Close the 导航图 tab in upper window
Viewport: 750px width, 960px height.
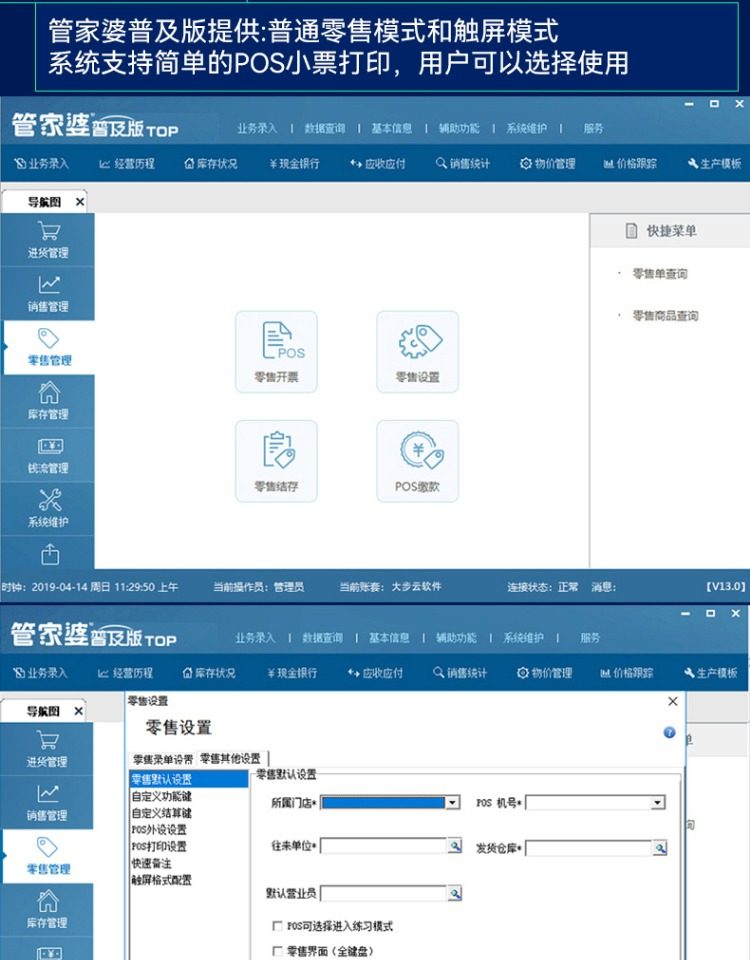80,202
